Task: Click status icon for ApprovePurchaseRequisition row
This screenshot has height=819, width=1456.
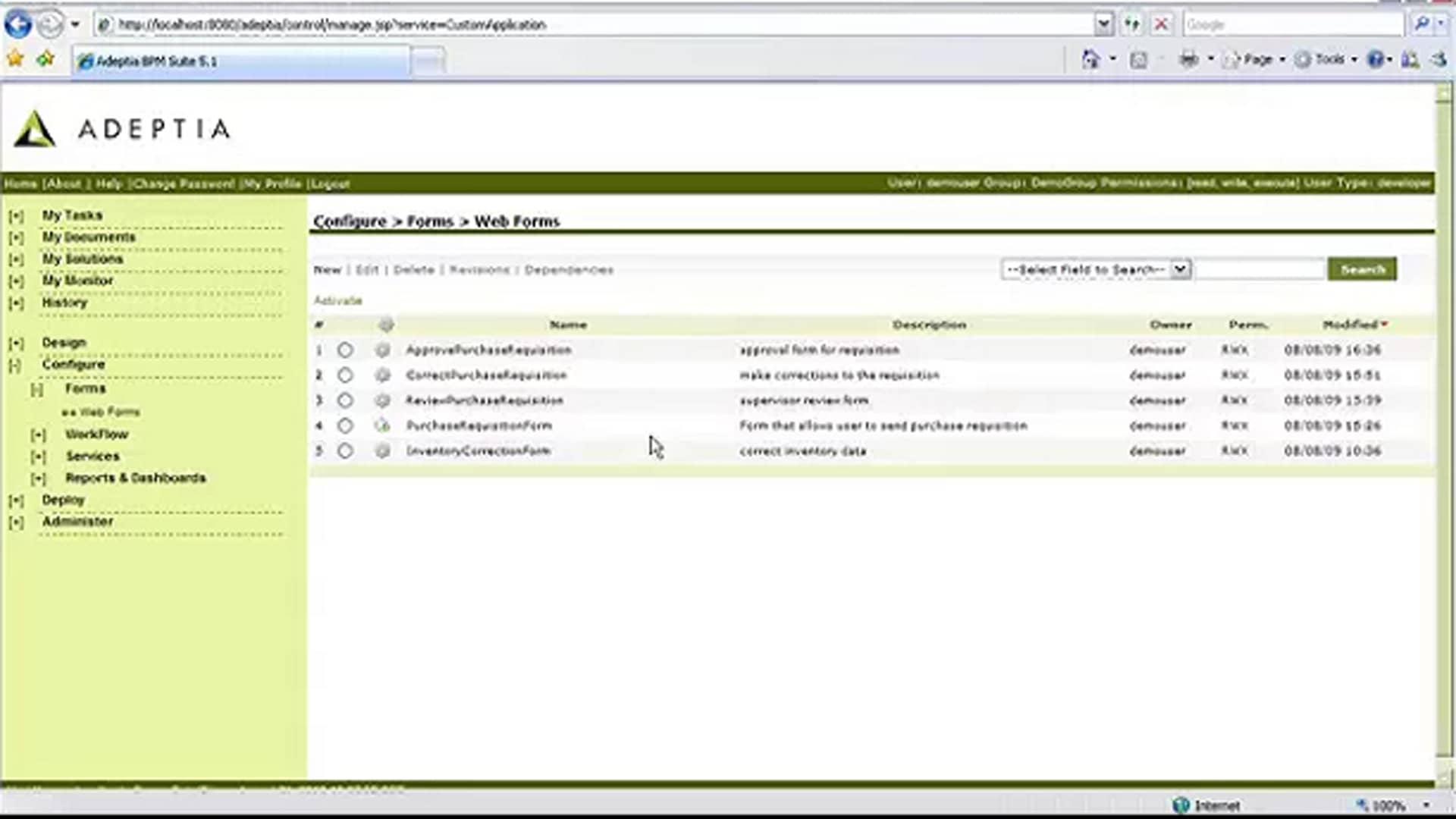Action: click(x=383, y=350)
